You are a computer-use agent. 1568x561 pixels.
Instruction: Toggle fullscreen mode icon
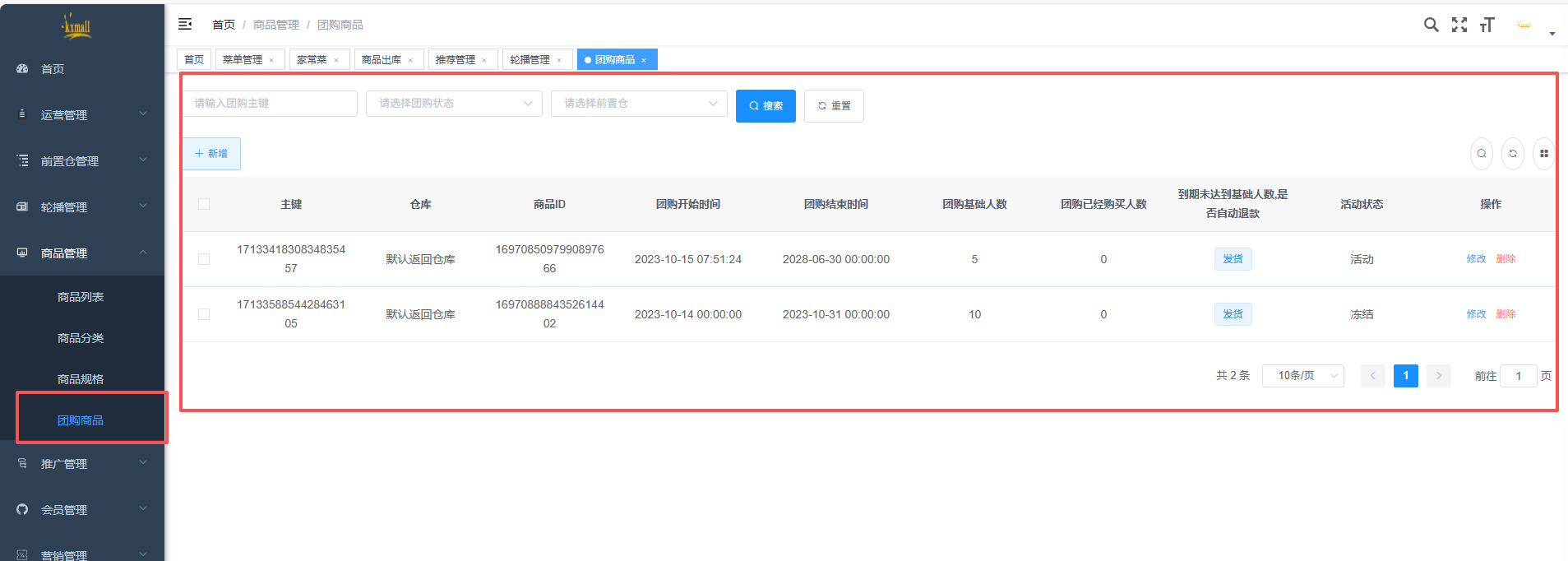(1459, 25)
